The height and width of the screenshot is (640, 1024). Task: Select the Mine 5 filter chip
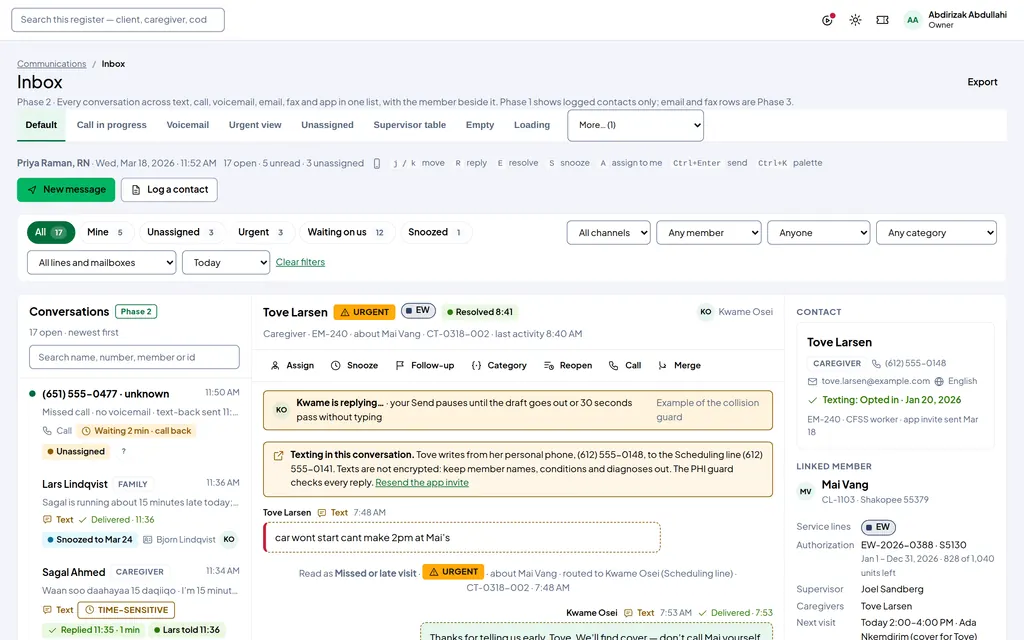coord(106,232)
